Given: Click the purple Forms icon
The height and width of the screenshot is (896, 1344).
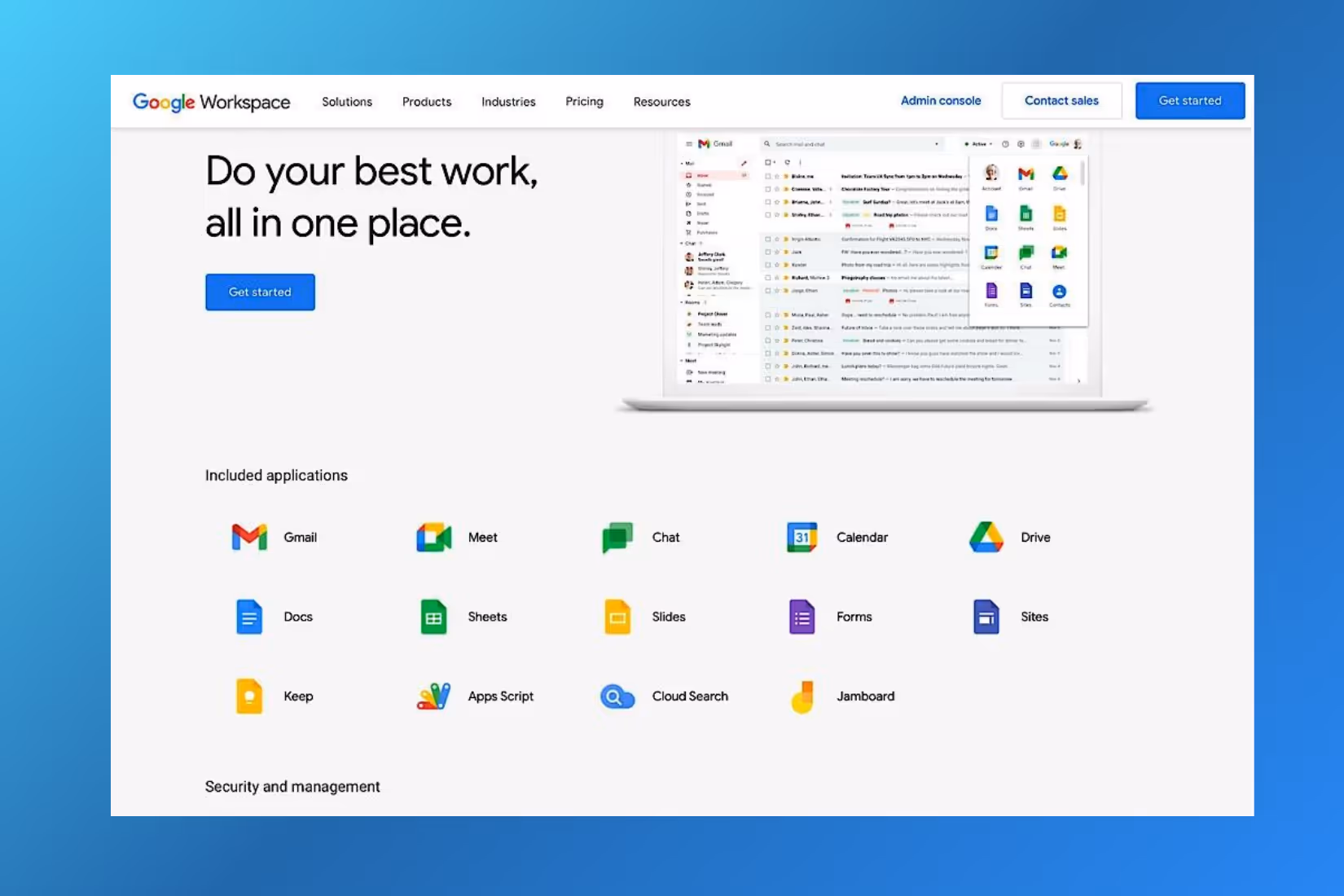Looking at the screenshot, I should pos(802,617).
